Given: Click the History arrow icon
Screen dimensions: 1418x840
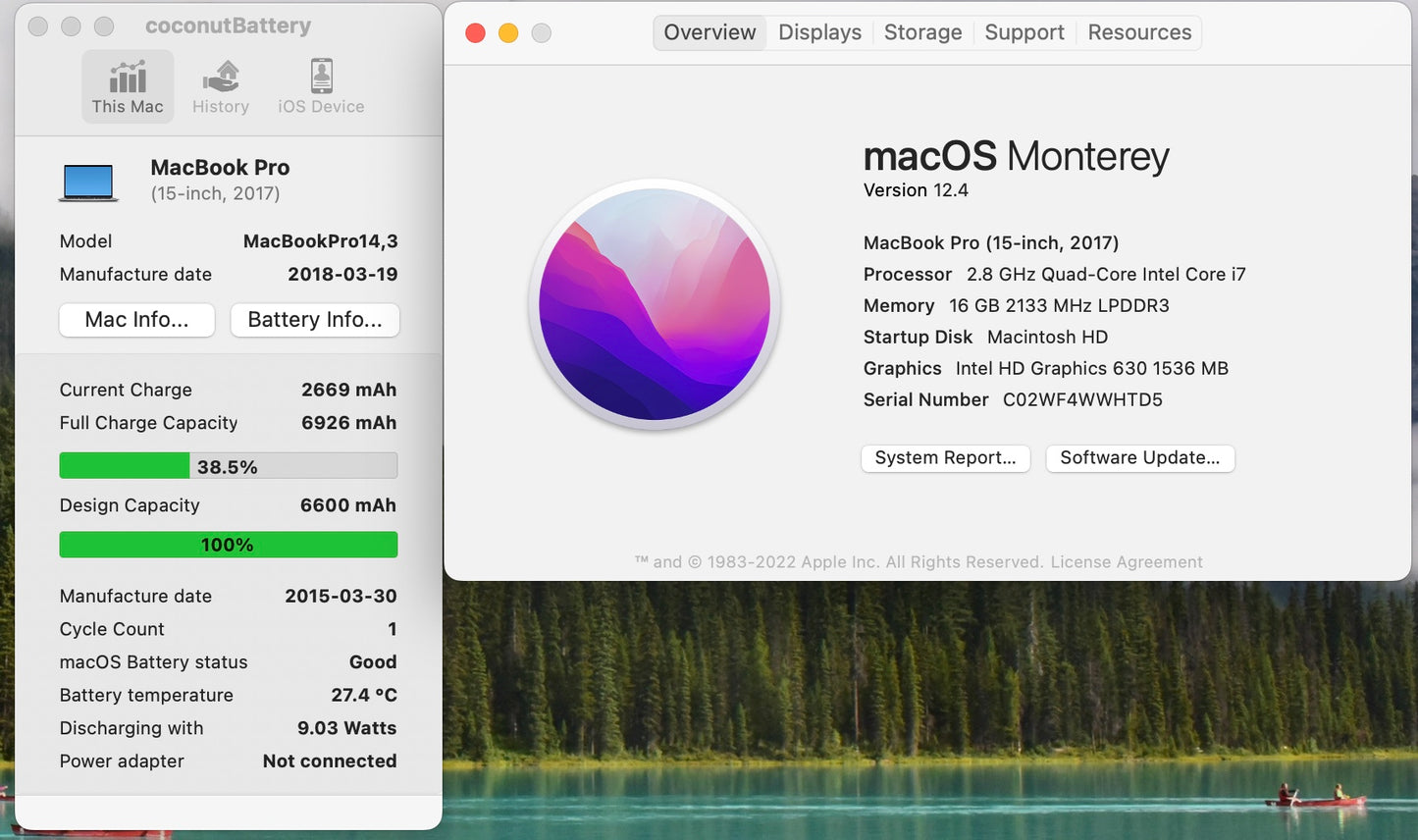Looking at the screenshot, I should (220, 77).
